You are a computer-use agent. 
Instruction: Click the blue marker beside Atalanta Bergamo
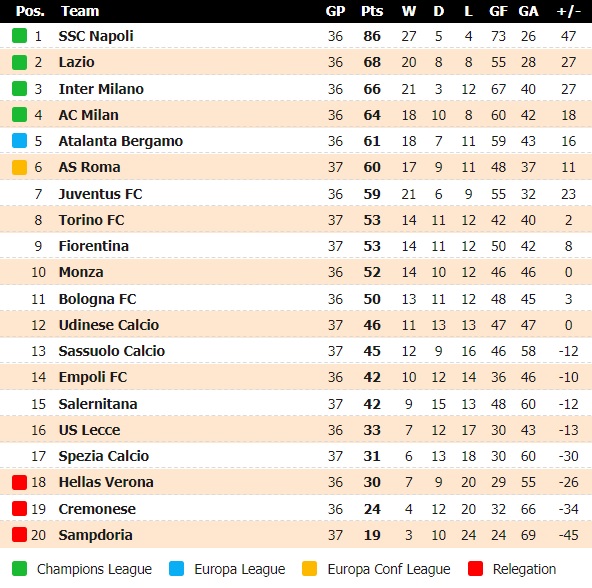(19, 141)
